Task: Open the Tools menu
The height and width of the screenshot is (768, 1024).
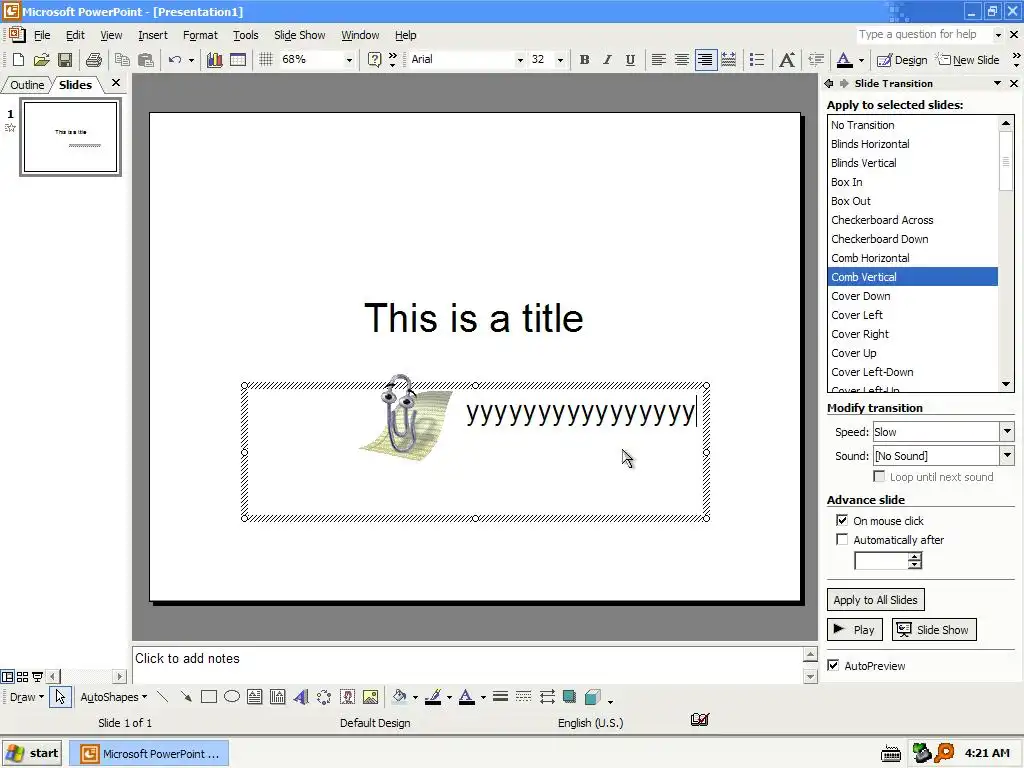Action: coord(246,35)
